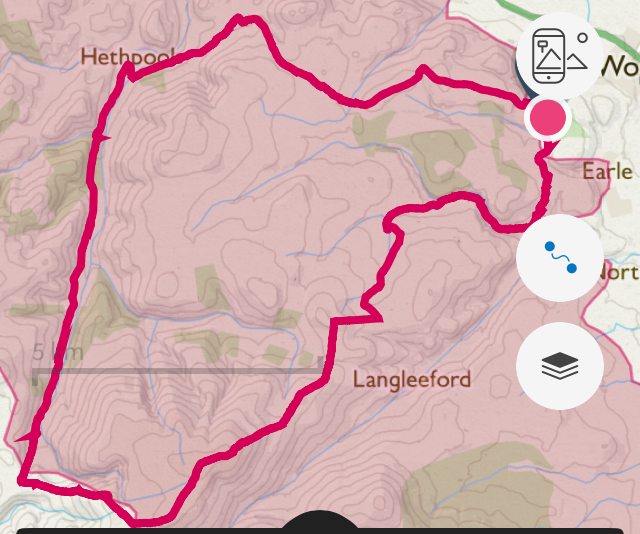Click the Earle place label
The height and width of the screenshot is (534, 640).
point(607,171)
